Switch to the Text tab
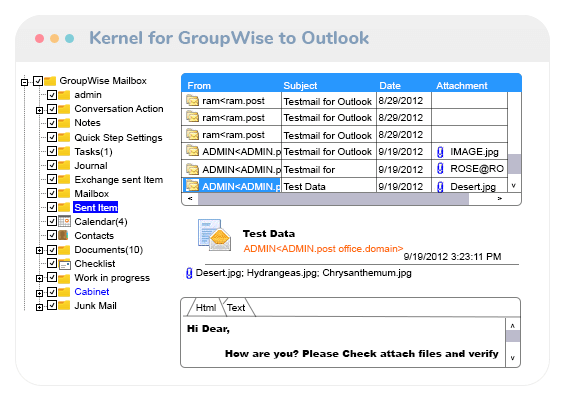The height and width of the screenshot is (401, 565). click(236, 308)
